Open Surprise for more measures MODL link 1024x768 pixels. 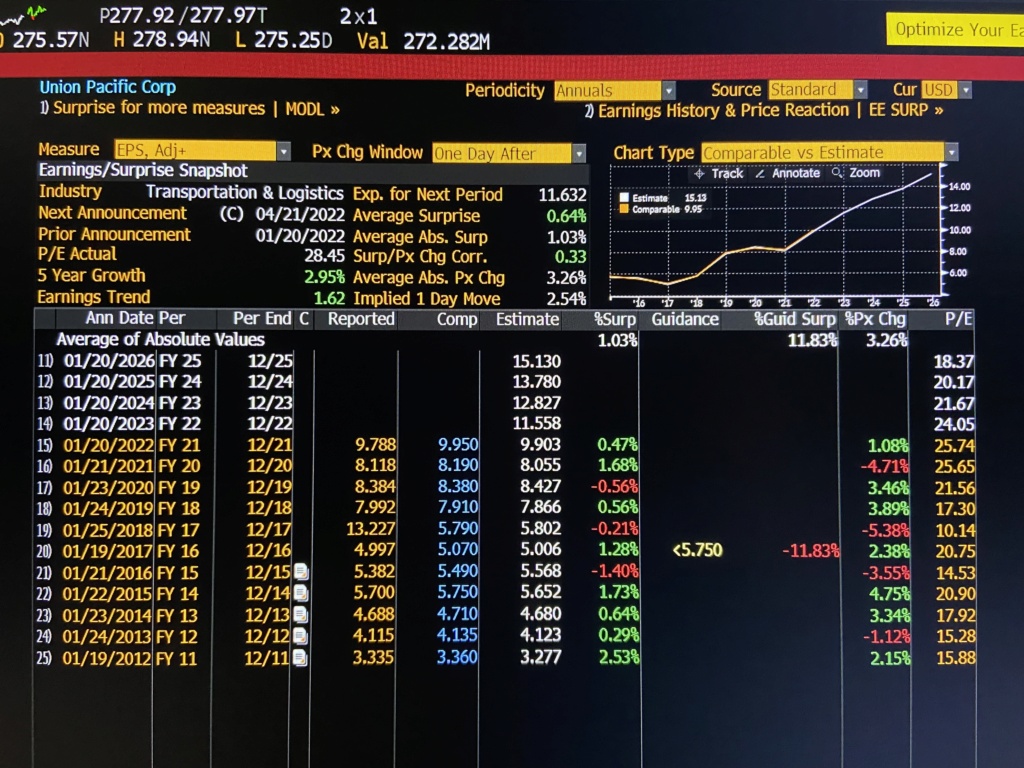pos(190,108)
